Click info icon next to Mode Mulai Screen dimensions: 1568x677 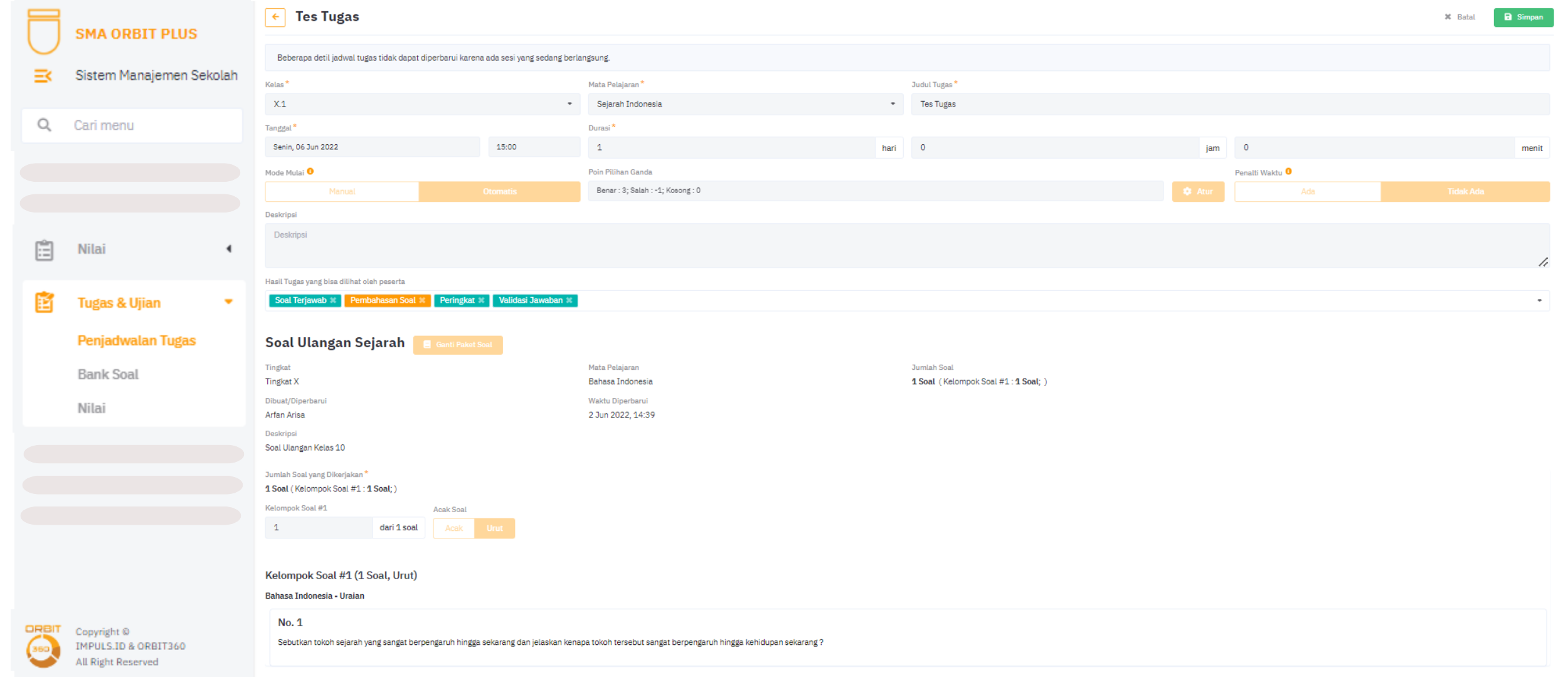[310, 172]
